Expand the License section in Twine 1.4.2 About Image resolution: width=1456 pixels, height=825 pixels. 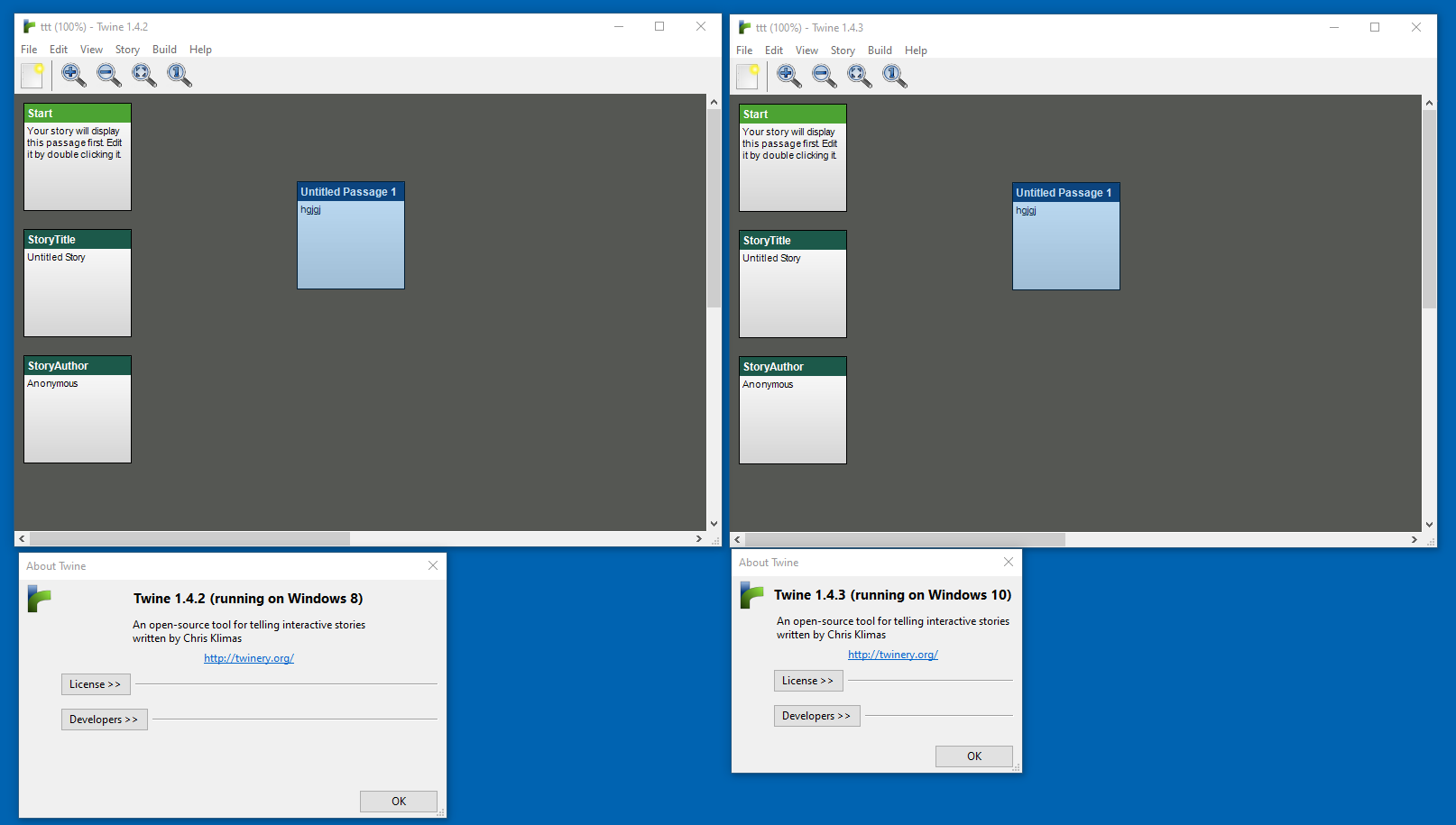[95, 683]
